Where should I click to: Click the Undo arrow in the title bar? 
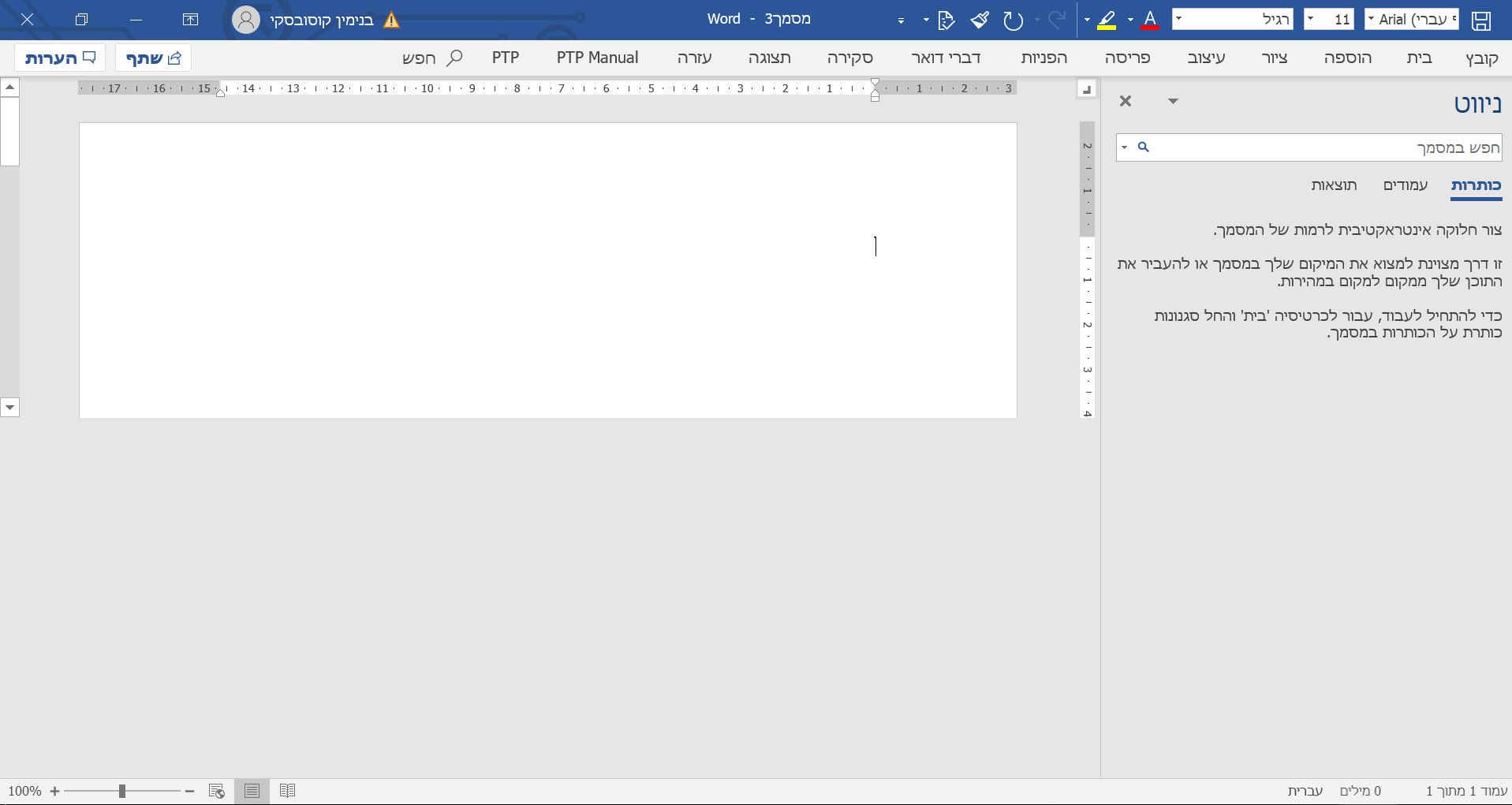point(1013,20)
